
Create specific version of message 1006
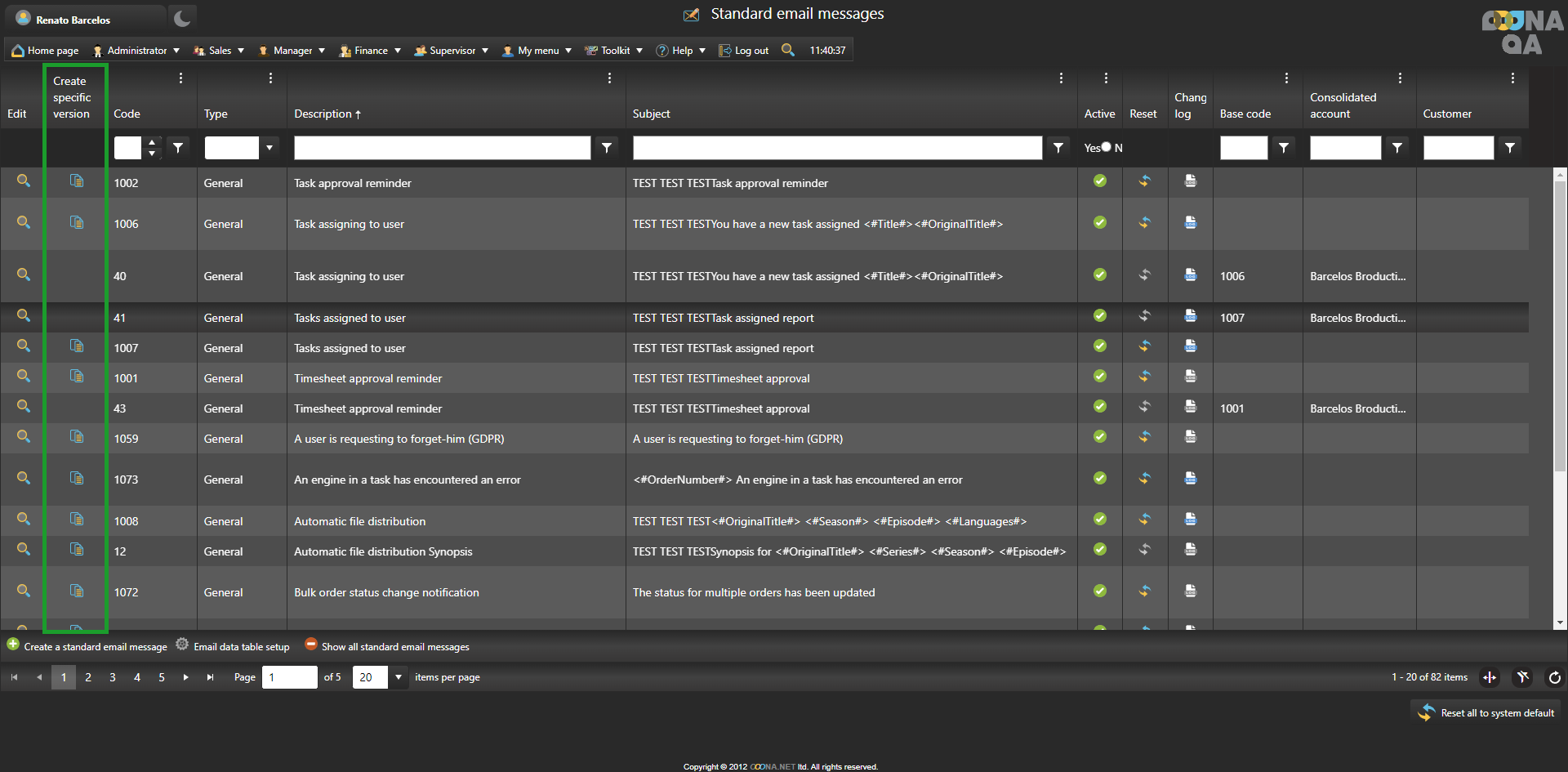77,223
